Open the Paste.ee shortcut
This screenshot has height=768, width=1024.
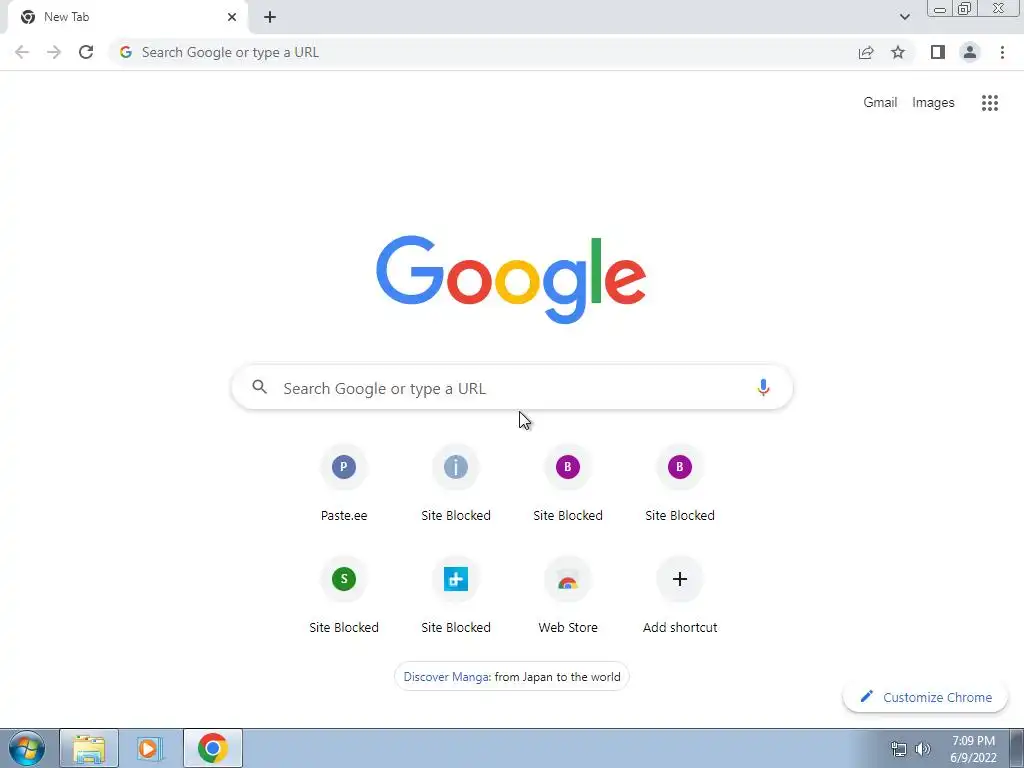pos(344,484)
